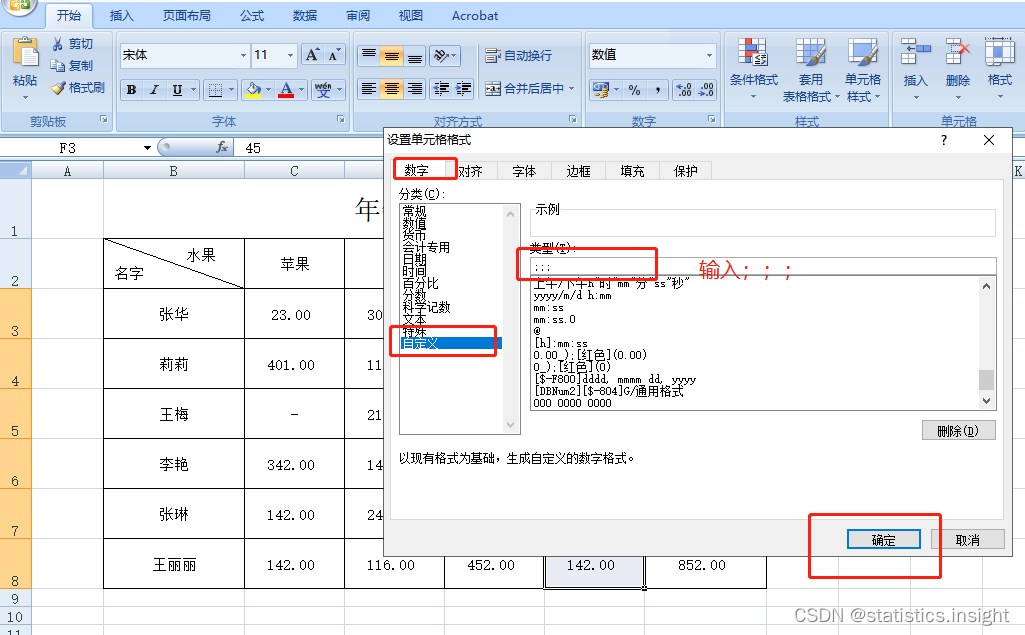This screenshot has height=635, width=1025.
Task: Open Conditional Formatting (条件格式)
Action: pyautogui.click(x=753, y=69)
